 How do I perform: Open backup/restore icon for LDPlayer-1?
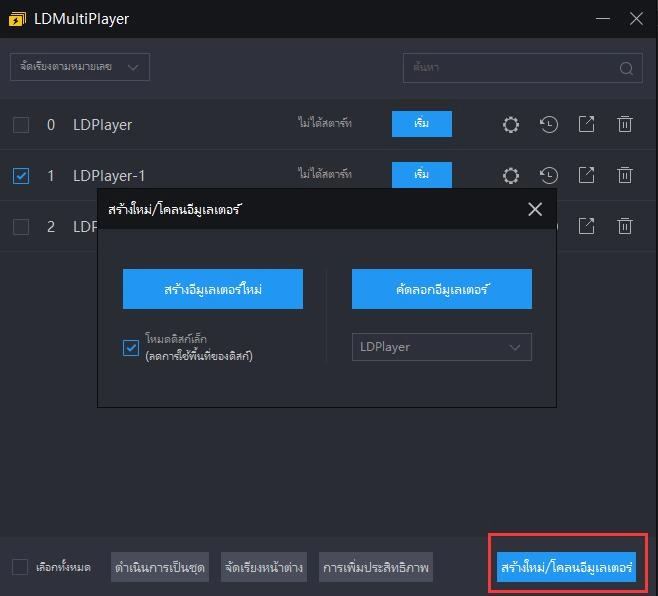tap(548, 175)
